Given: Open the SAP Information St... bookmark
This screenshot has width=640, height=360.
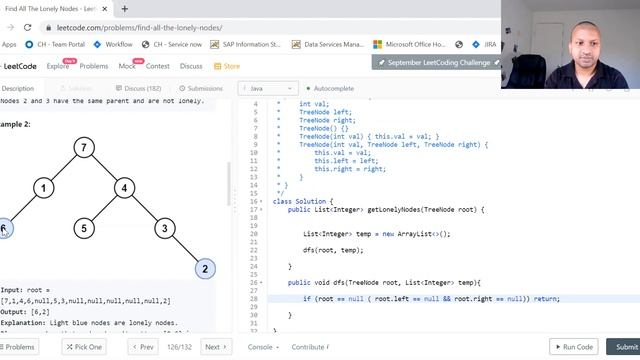Looking at the screenshot, I should pyautogui.click(x=245, y=44).
